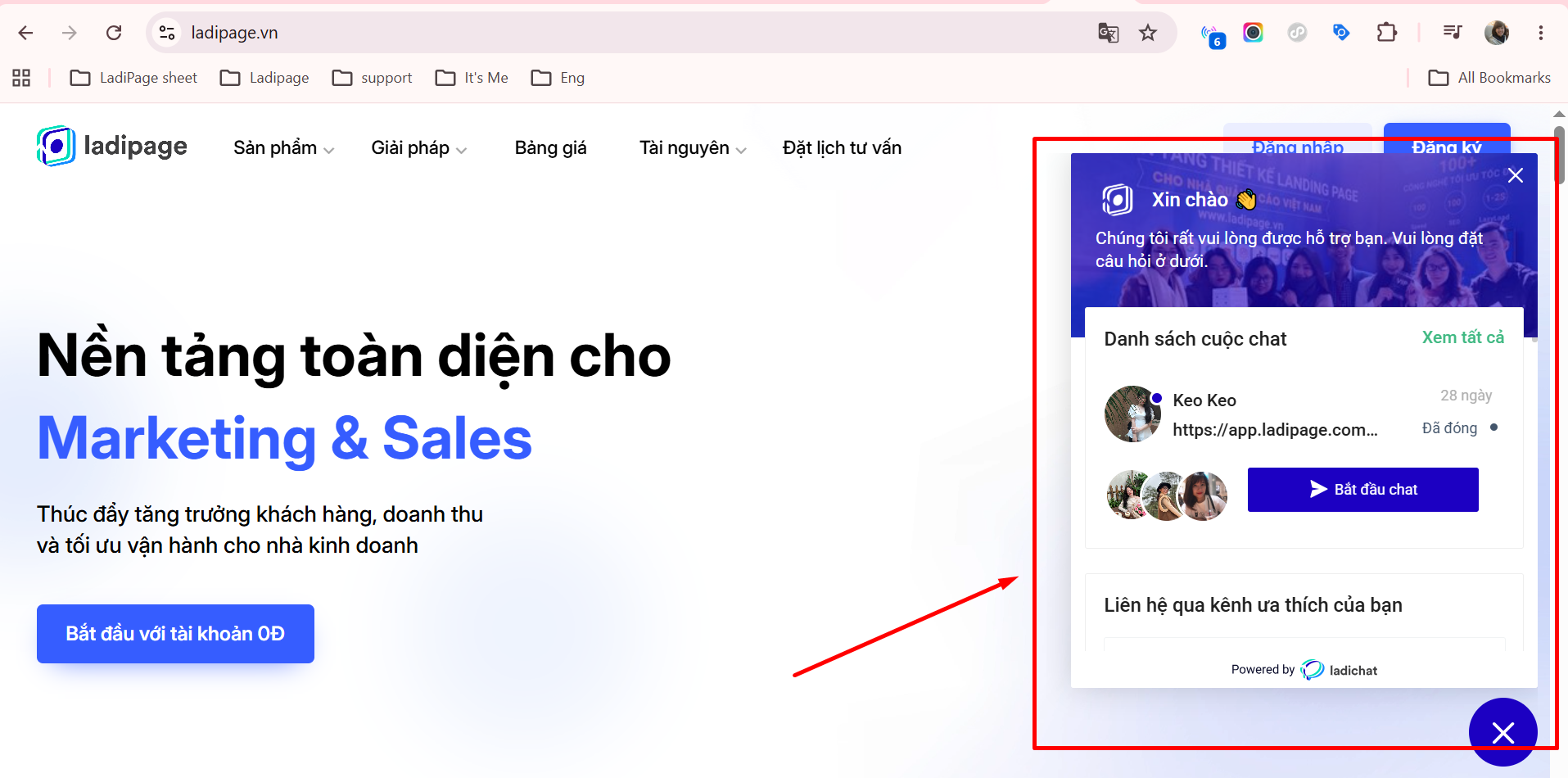Open the Chrome profile avatar
Viewport: 1568px width, 778px height.
[1497, 33]
